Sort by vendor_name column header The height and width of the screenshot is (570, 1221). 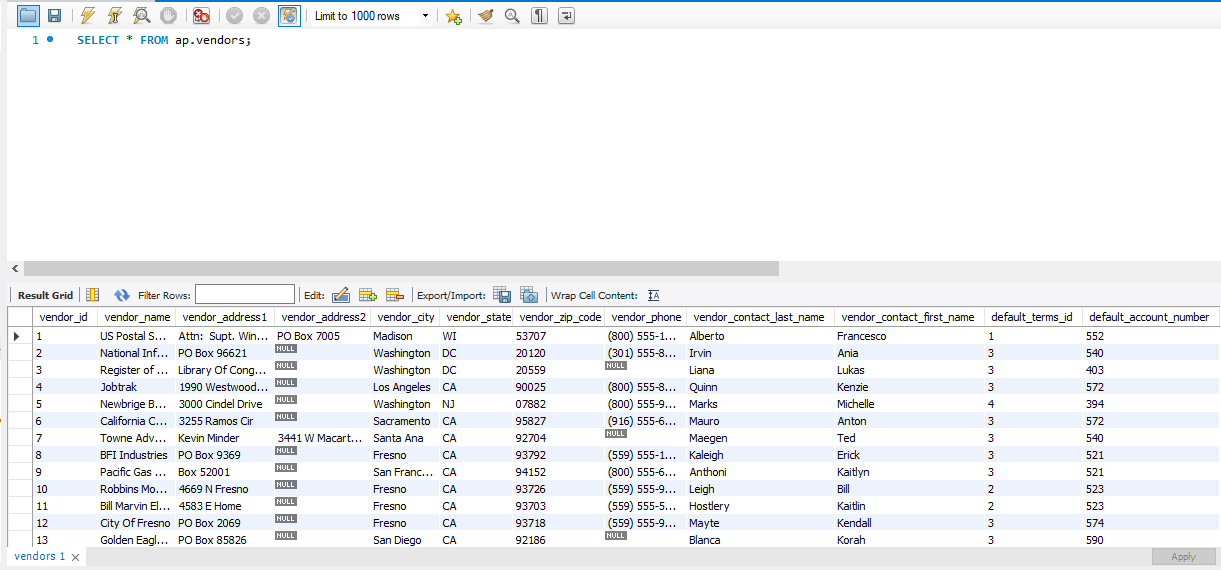coord(135,317)
